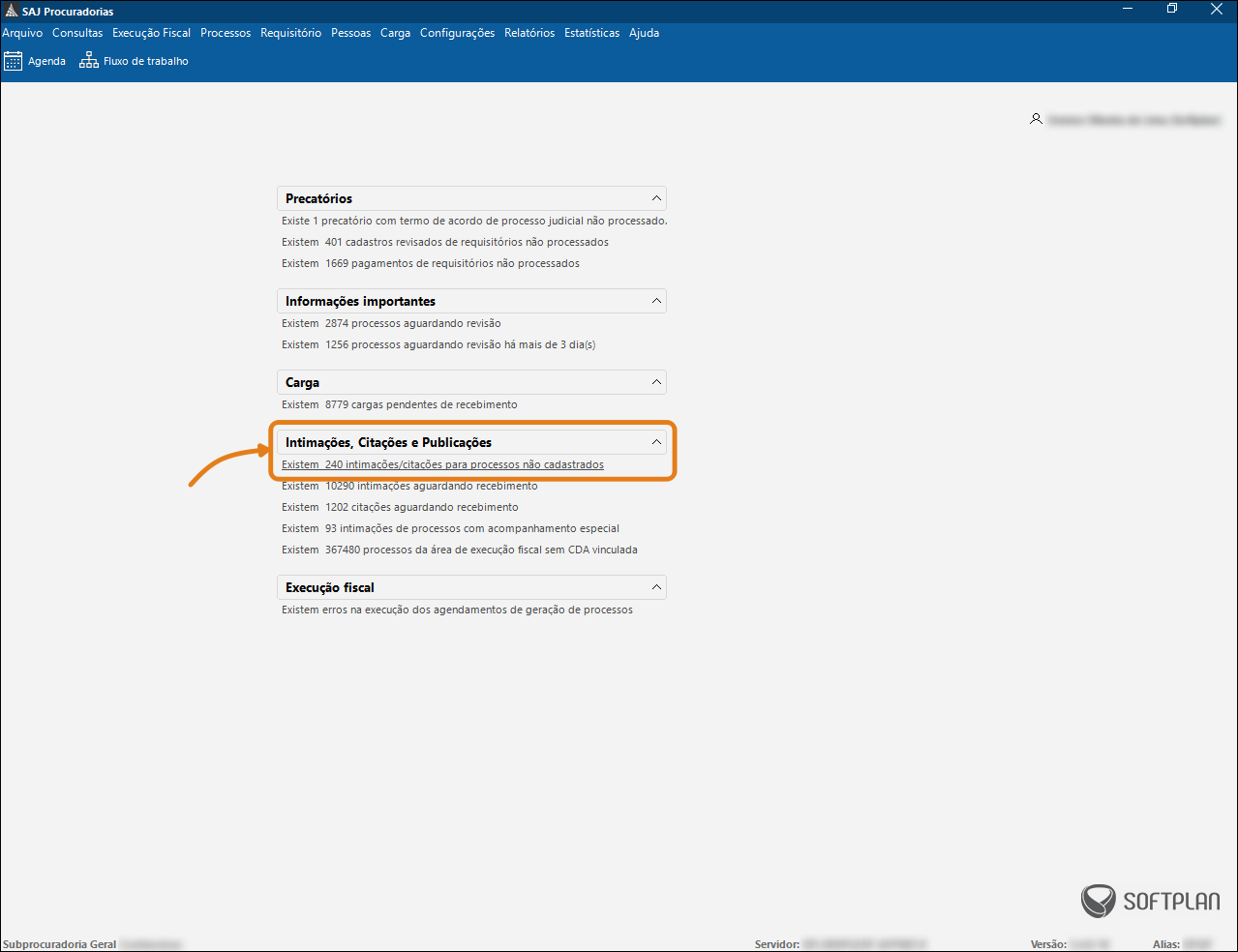Restore down the application window

pos(1171,10)
